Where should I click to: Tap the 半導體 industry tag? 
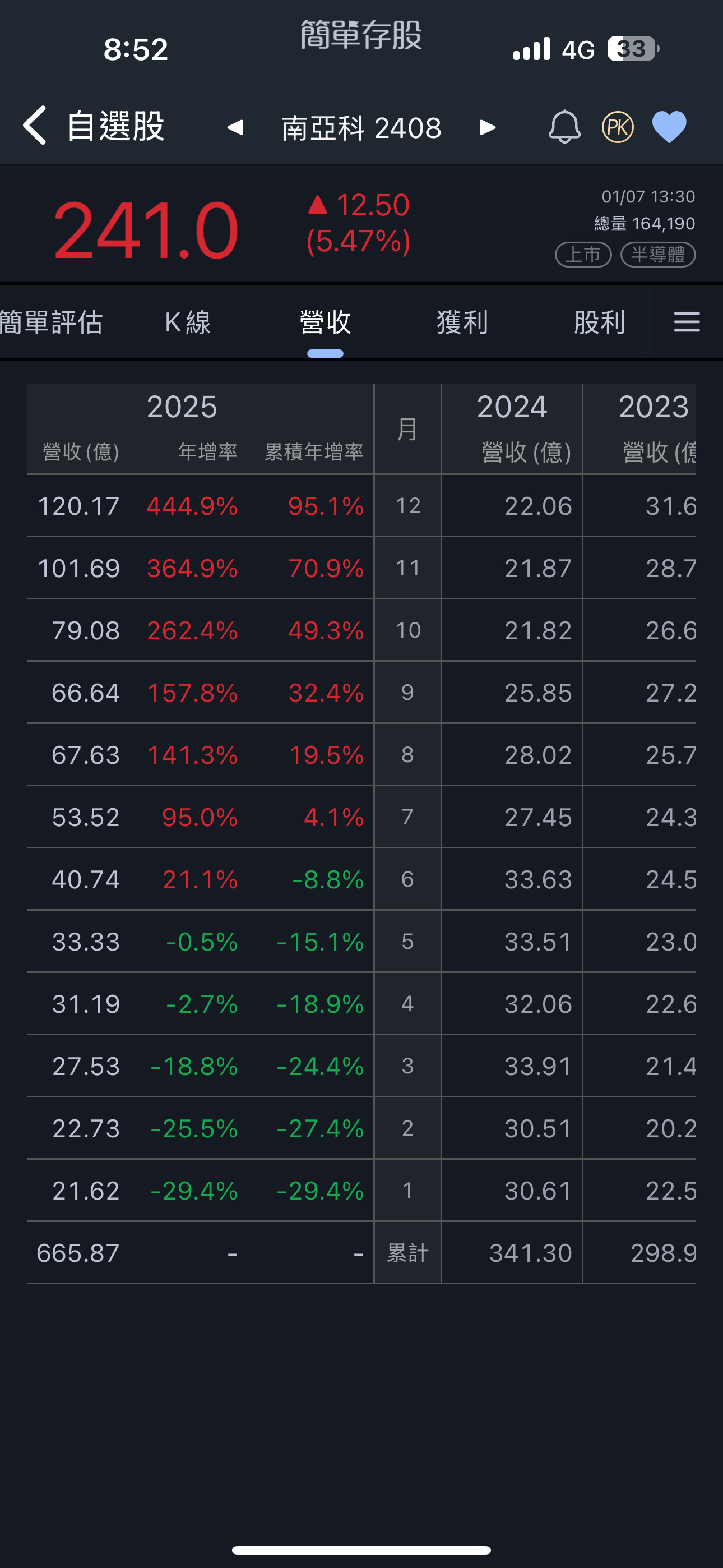tap(657, 255)
